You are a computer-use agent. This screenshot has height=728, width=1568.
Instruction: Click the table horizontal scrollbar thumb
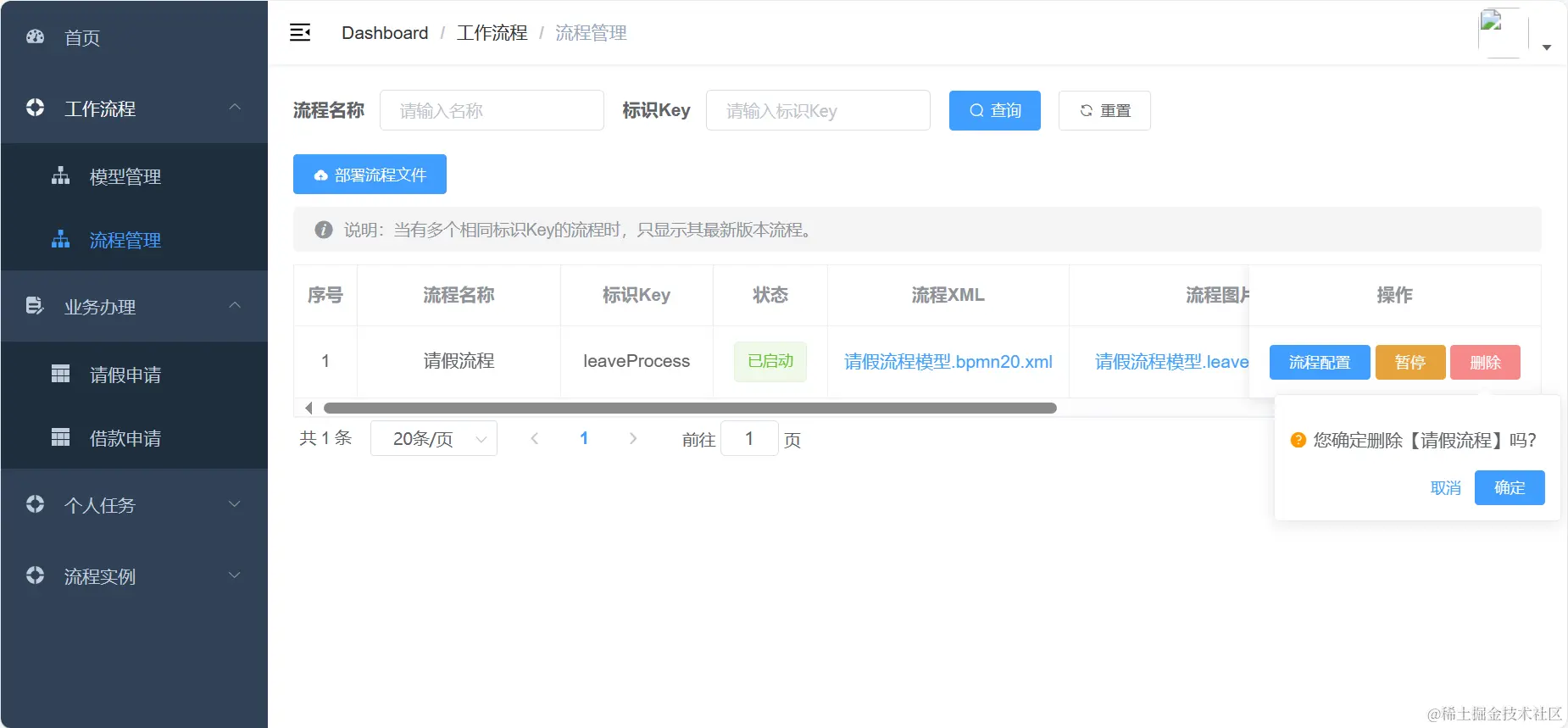pos(690,408)
